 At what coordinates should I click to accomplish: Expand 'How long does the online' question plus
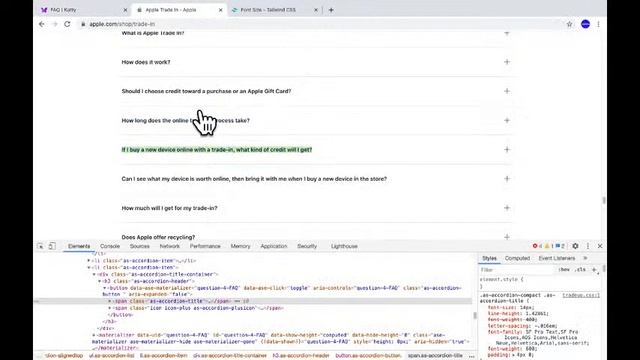pyautogui.click(x=507, y=120)
